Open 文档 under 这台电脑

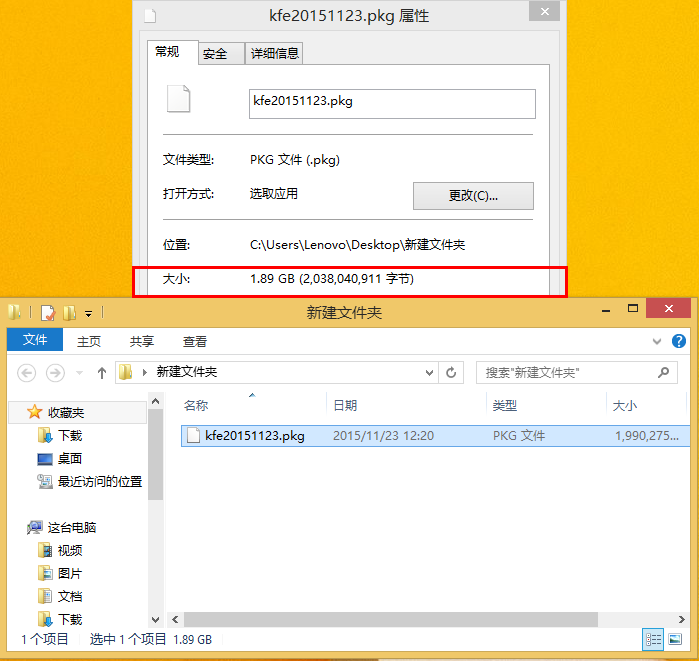pos(70,596)
